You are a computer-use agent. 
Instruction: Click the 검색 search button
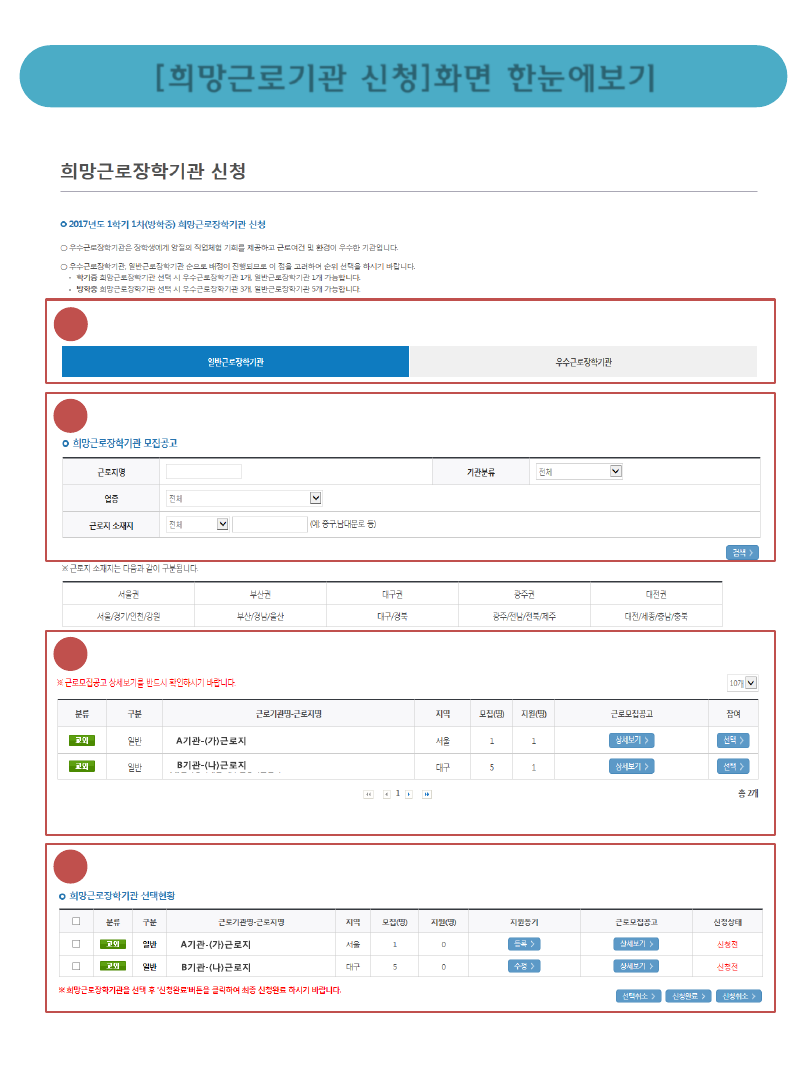pos(741,552)
